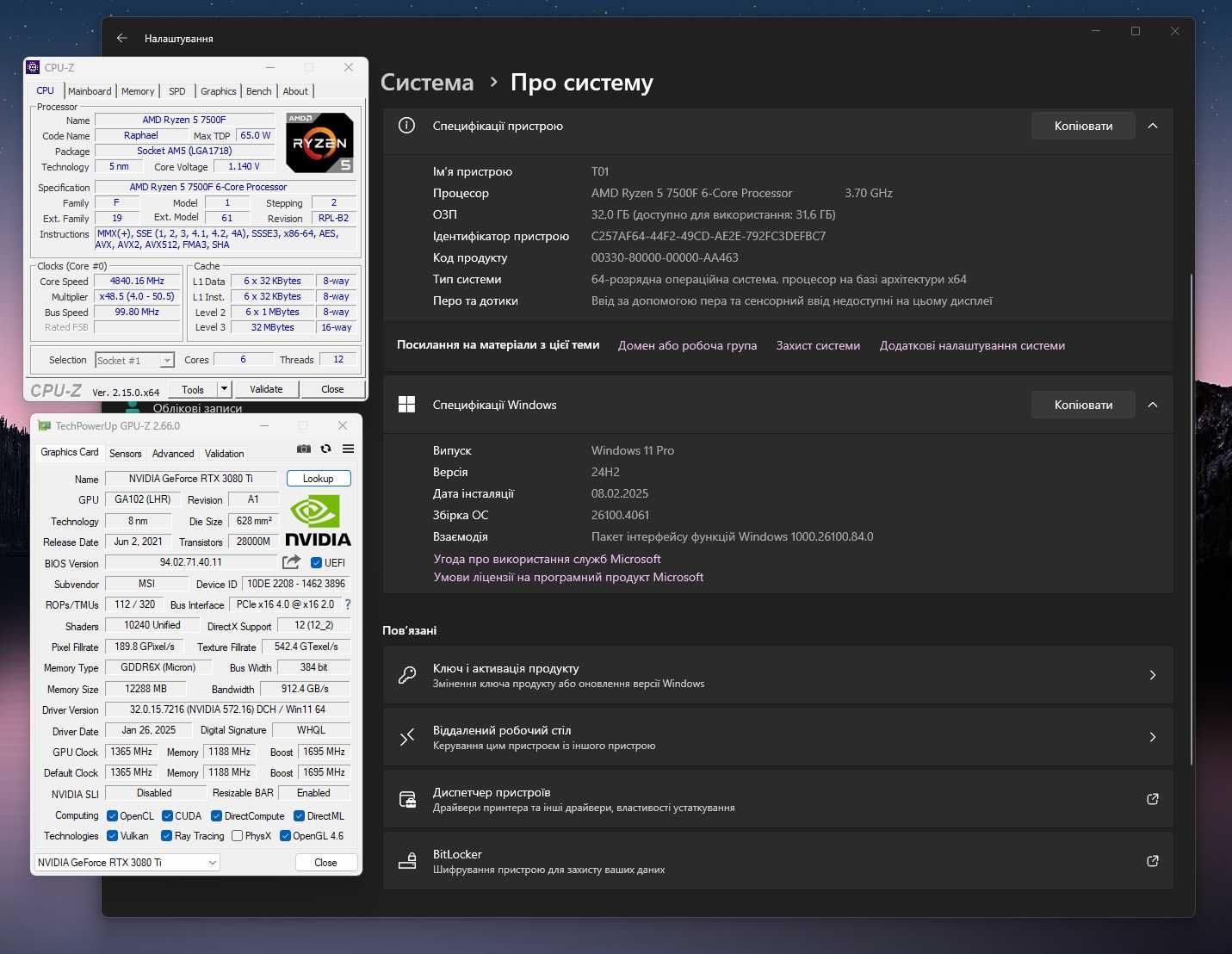Open the SPD tab in CPU-Z
1232x954 pixels.
[x=176, y=91]
